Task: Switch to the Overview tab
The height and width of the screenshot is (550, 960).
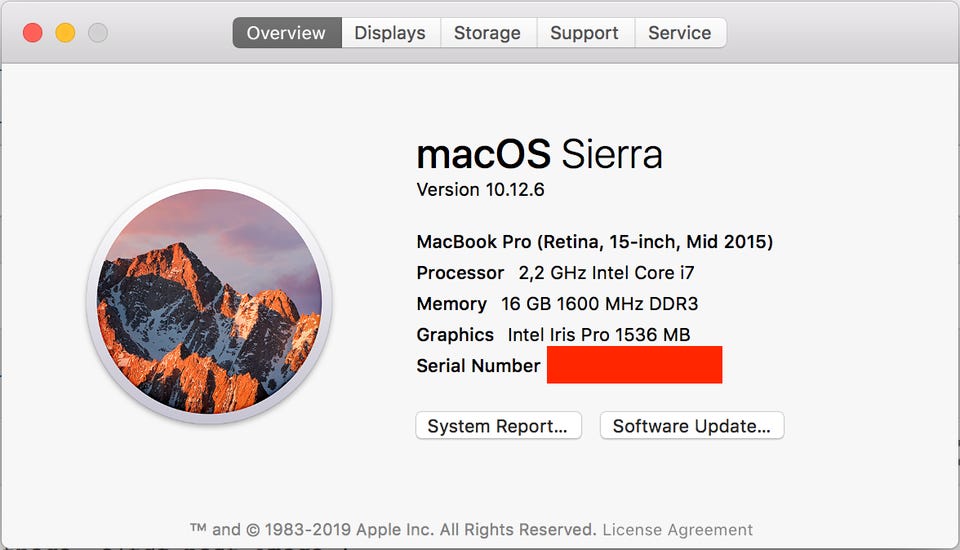Action: (x=287, y=33)
